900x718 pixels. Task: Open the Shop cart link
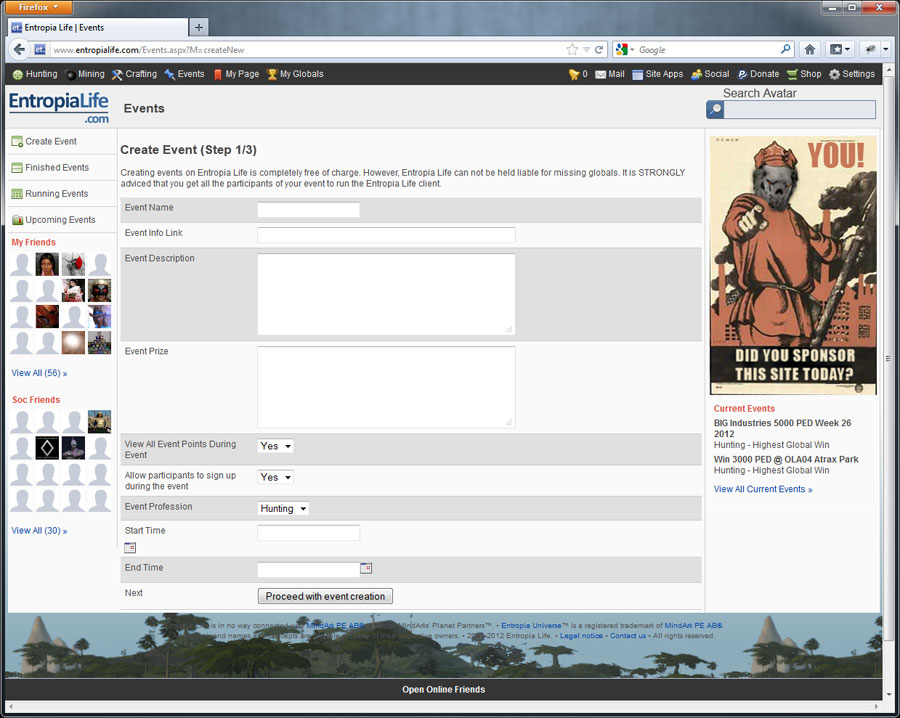click(x=804, y=74)
